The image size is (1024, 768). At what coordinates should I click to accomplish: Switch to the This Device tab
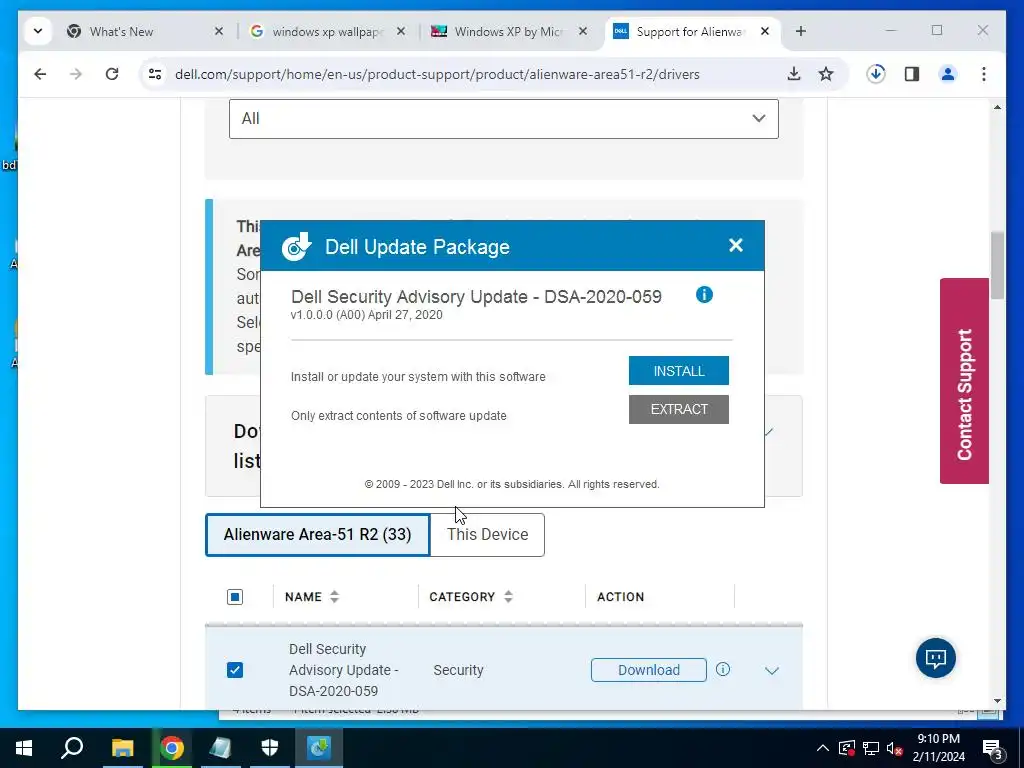pyautogui.click(x=487, y=535)
